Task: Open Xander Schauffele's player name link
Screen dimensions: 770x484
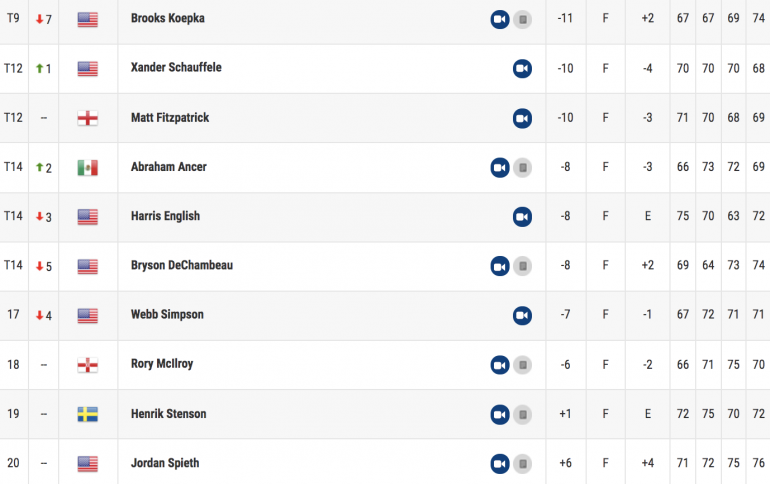Action: pyautogui.click(x=176, y=68)
